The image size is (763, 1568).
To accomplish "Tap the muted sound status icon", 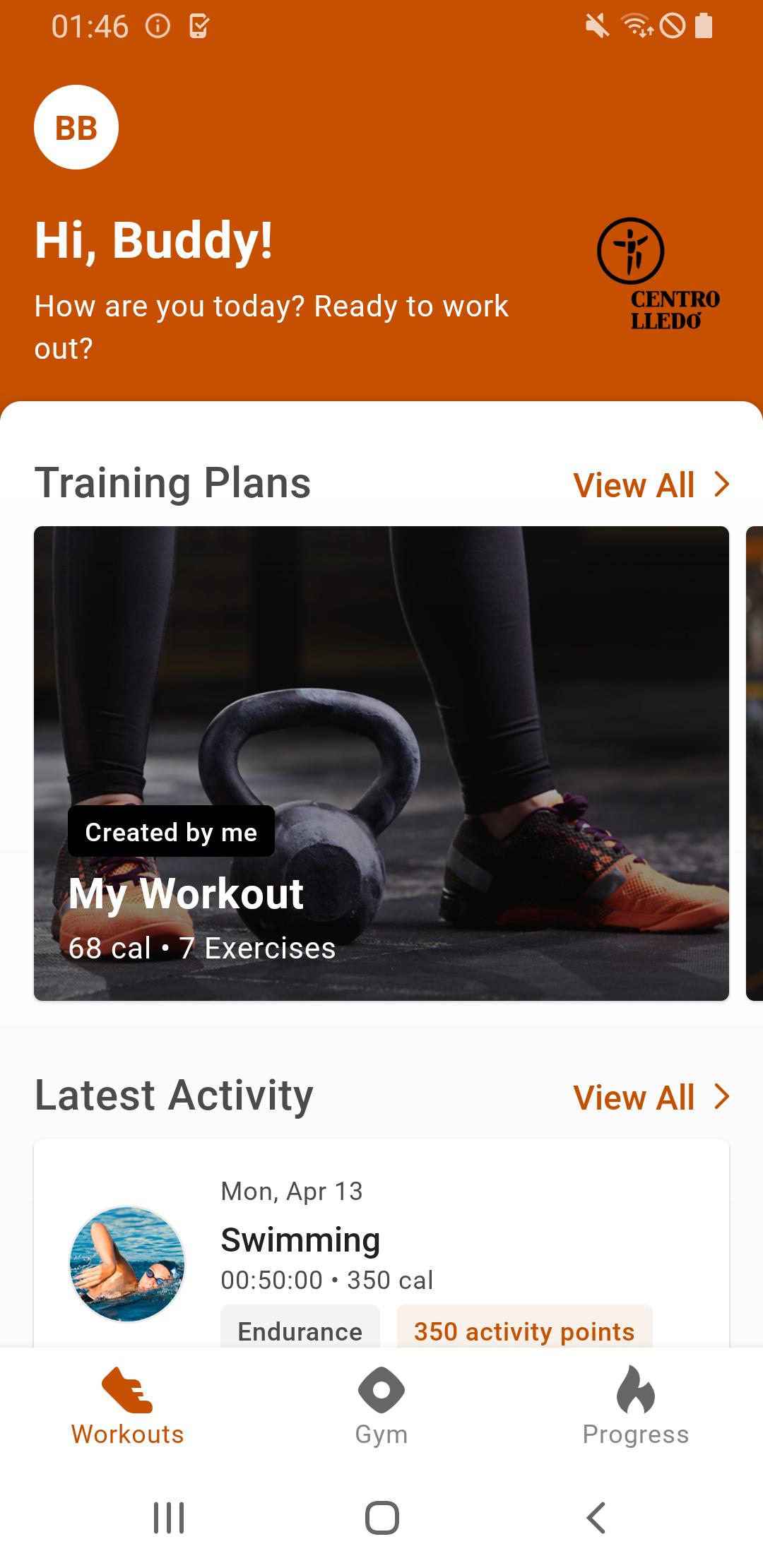I will pyautogui.click(x=598, y=27).
